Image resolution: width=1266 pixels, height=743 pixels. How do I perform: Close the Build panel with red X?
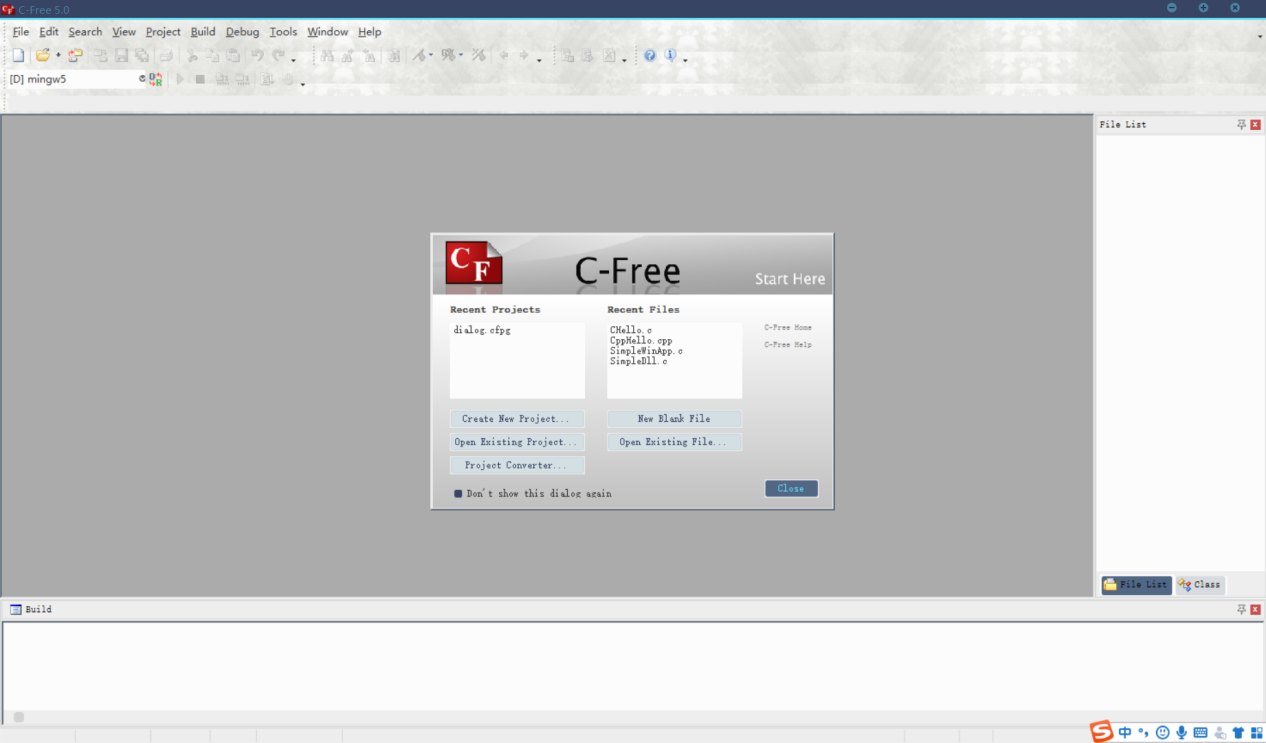coord(1255,609)
